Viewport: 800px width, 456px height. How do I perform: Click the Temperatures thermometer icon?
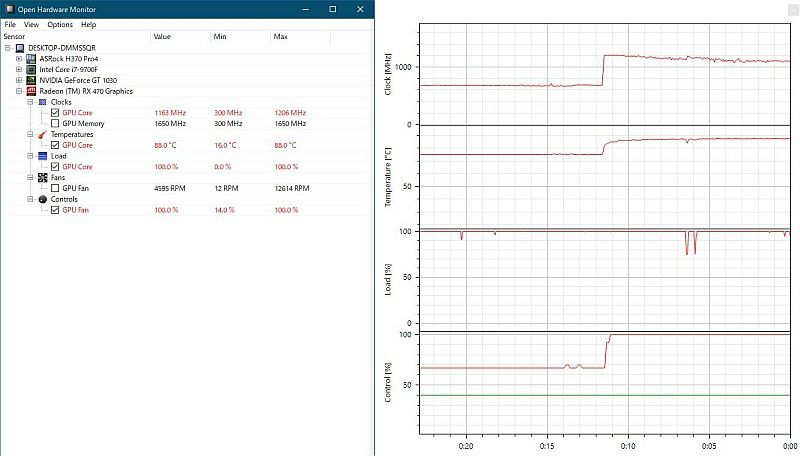pos(42,134)
